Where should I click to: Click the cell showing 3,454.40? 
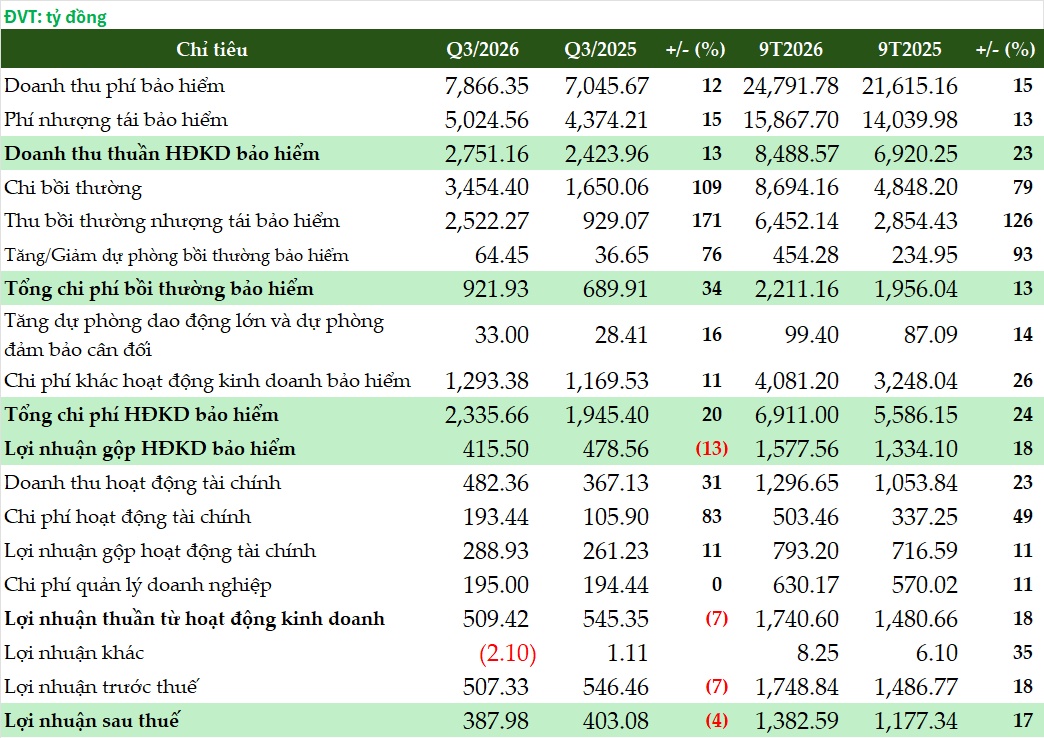coord(487,188)
